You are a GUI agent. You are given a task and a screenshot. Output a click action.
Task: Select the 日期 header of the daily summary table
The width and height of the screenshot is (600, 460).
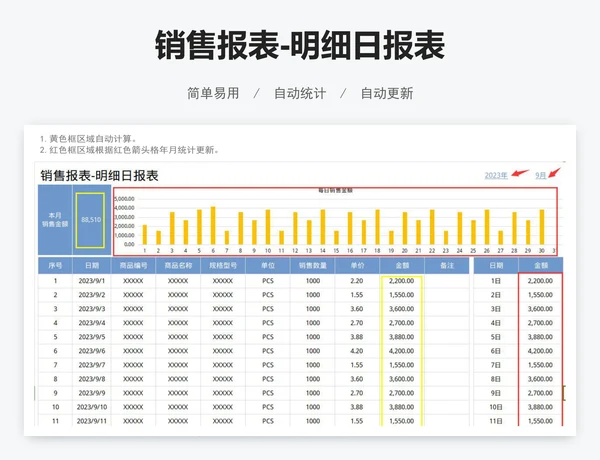point(496,266)
